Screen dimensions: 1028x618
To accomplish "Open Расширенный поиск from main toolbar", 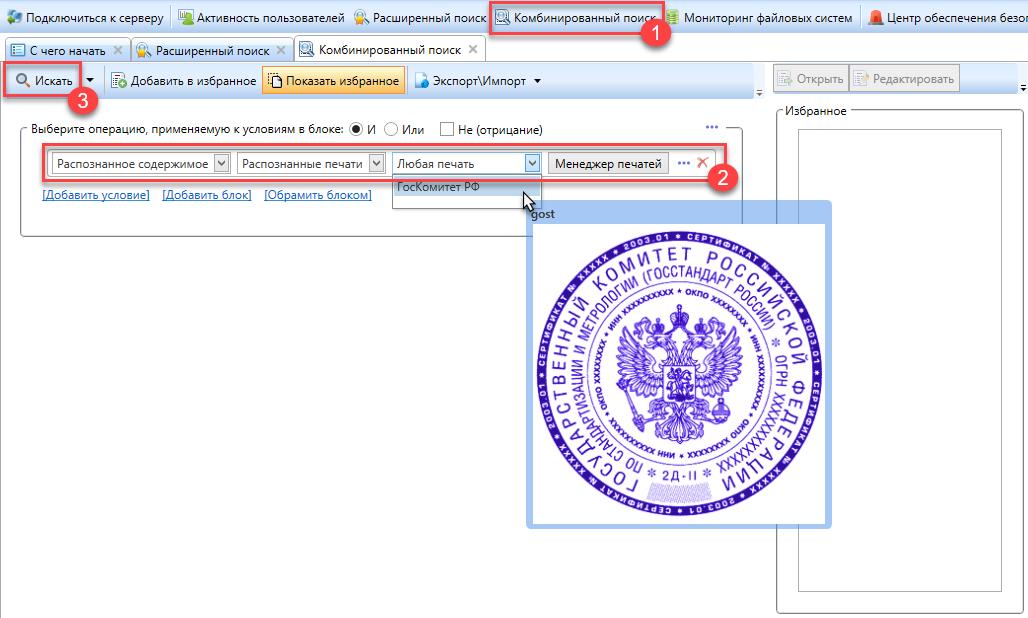I will coord(420,18).
